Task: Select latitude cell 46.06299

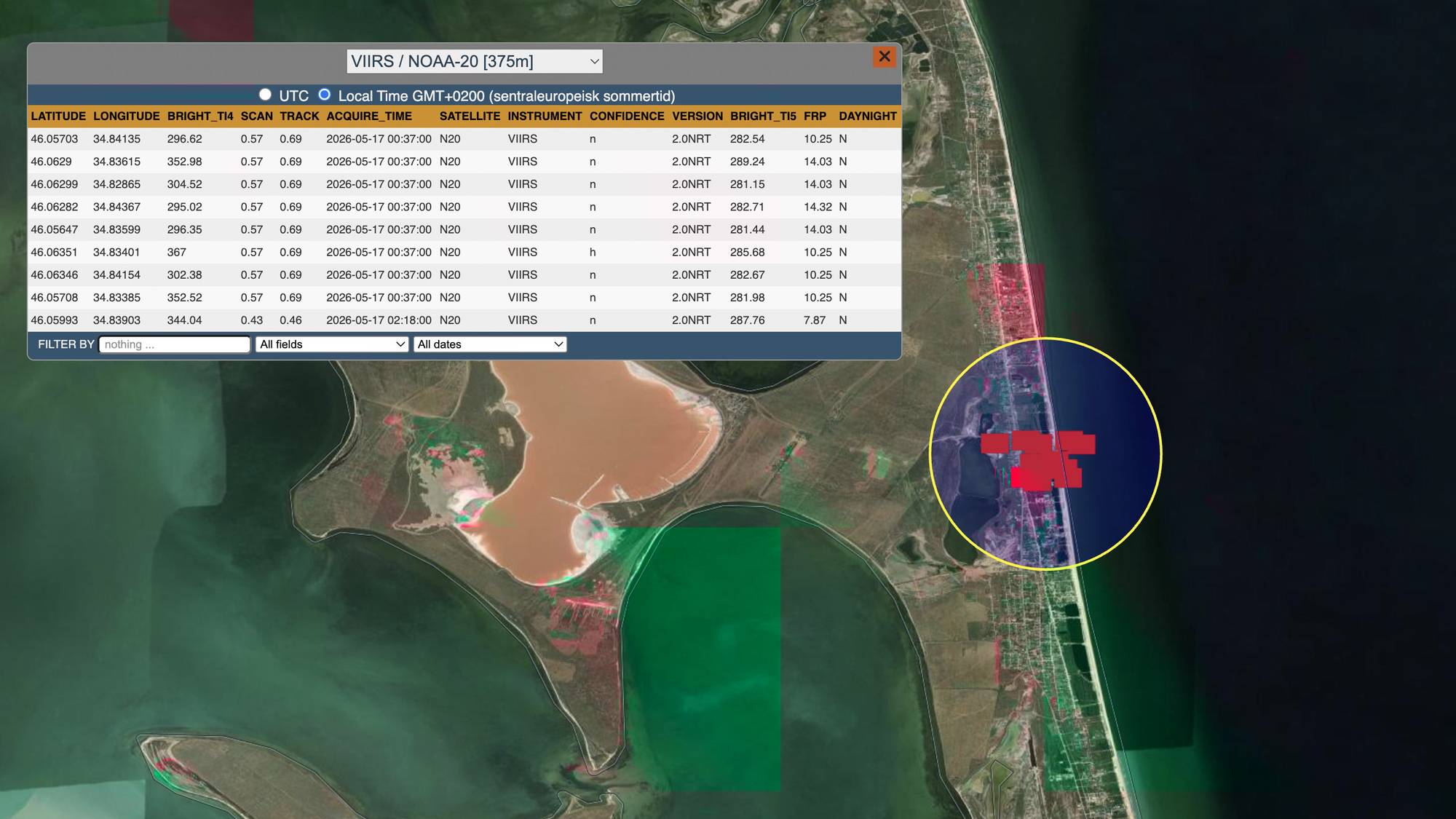Action: (x=54, y=184)
